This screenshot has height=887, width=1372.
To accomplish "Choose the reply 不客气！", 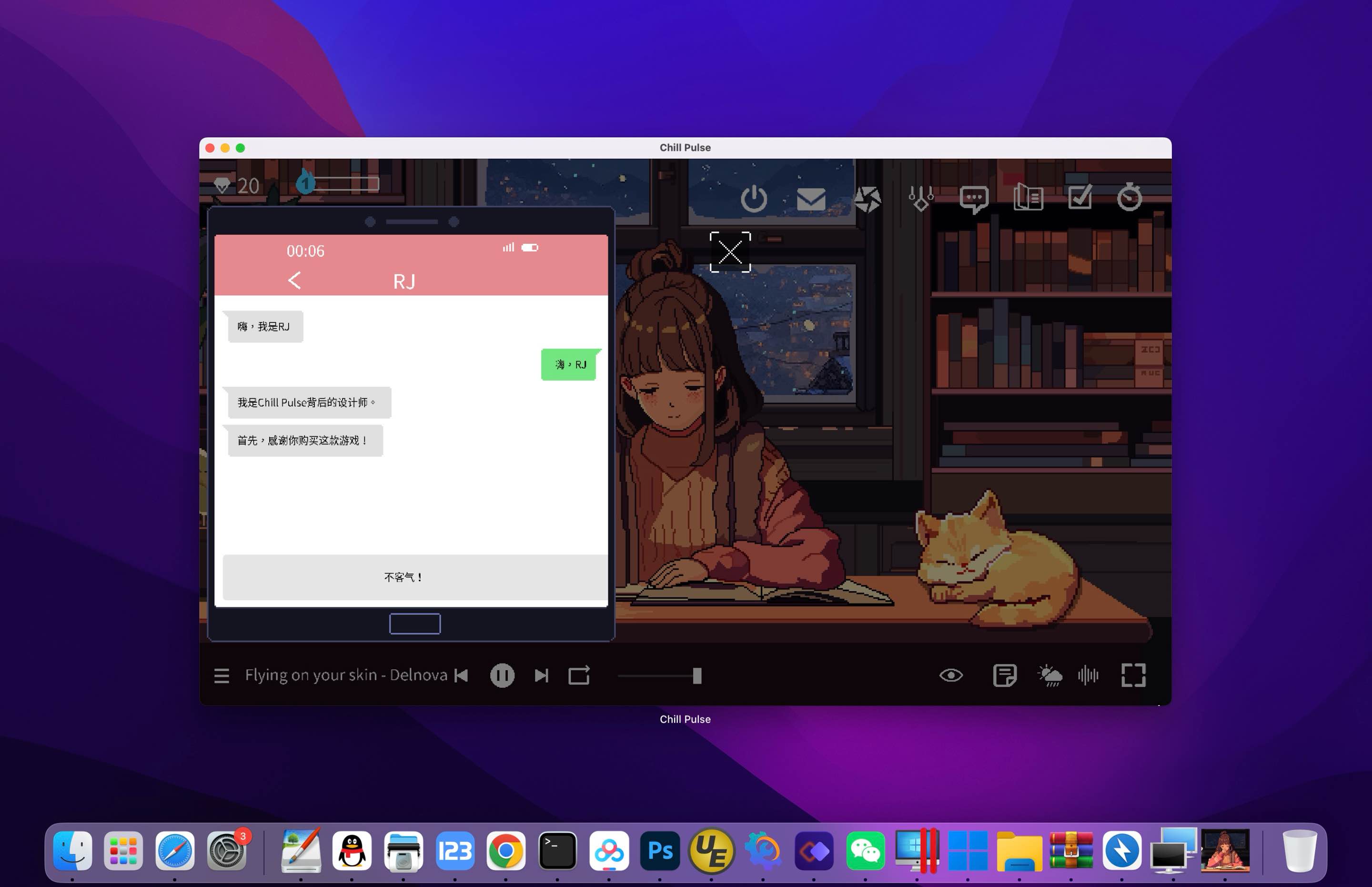I will [415, 577].
